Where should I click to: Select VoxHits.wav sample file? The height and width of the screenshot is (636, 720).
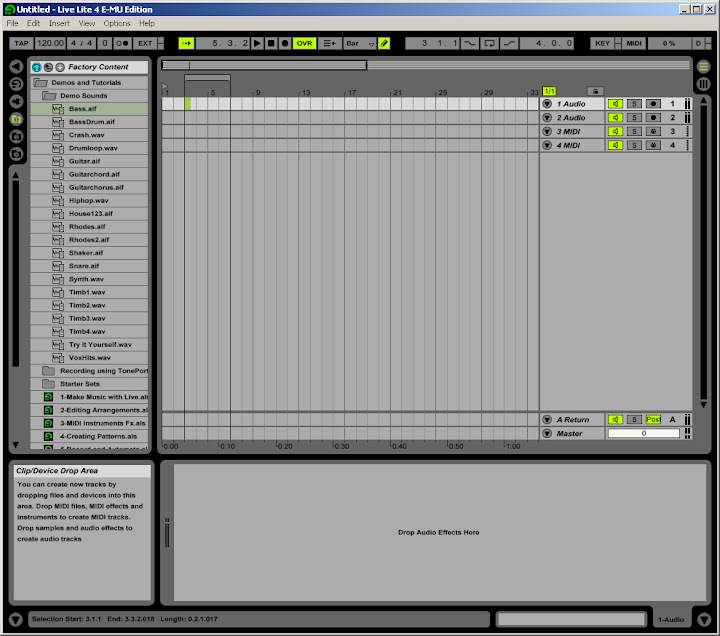tap(90, 357)
